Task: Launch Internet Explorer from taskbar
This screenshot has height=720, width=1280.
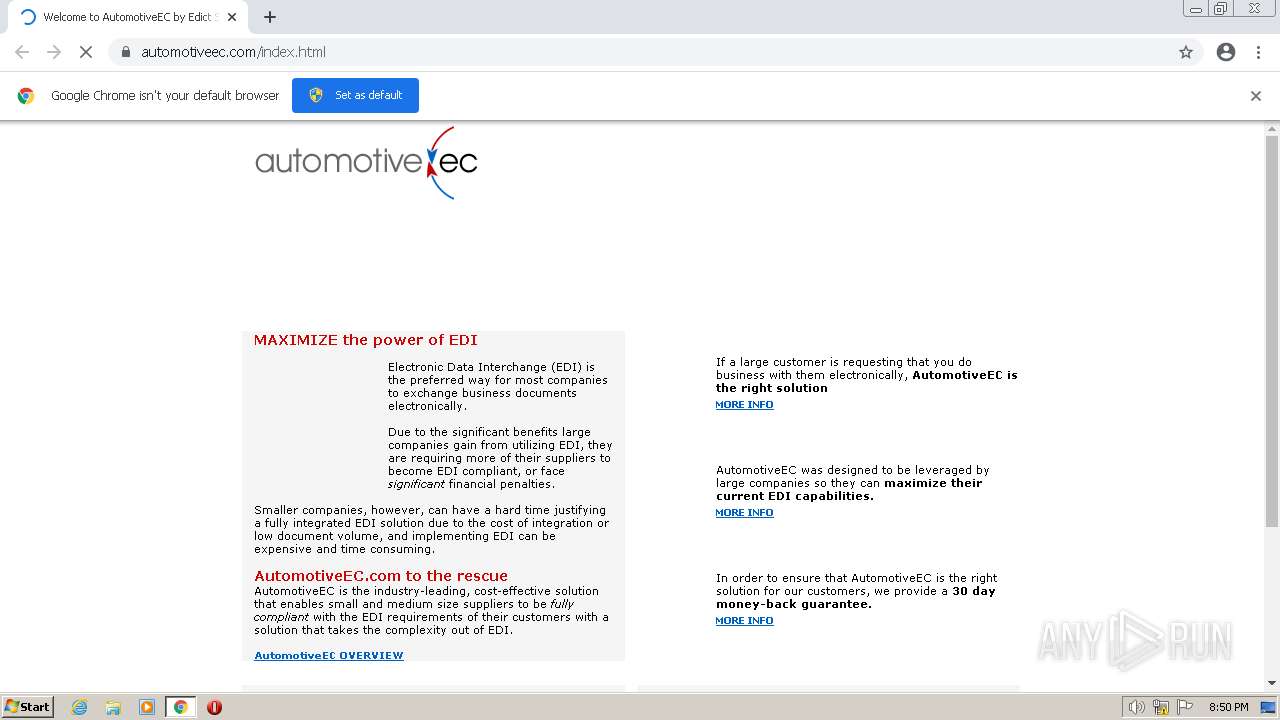Action: pyautogui.click(x=80, y=707)
